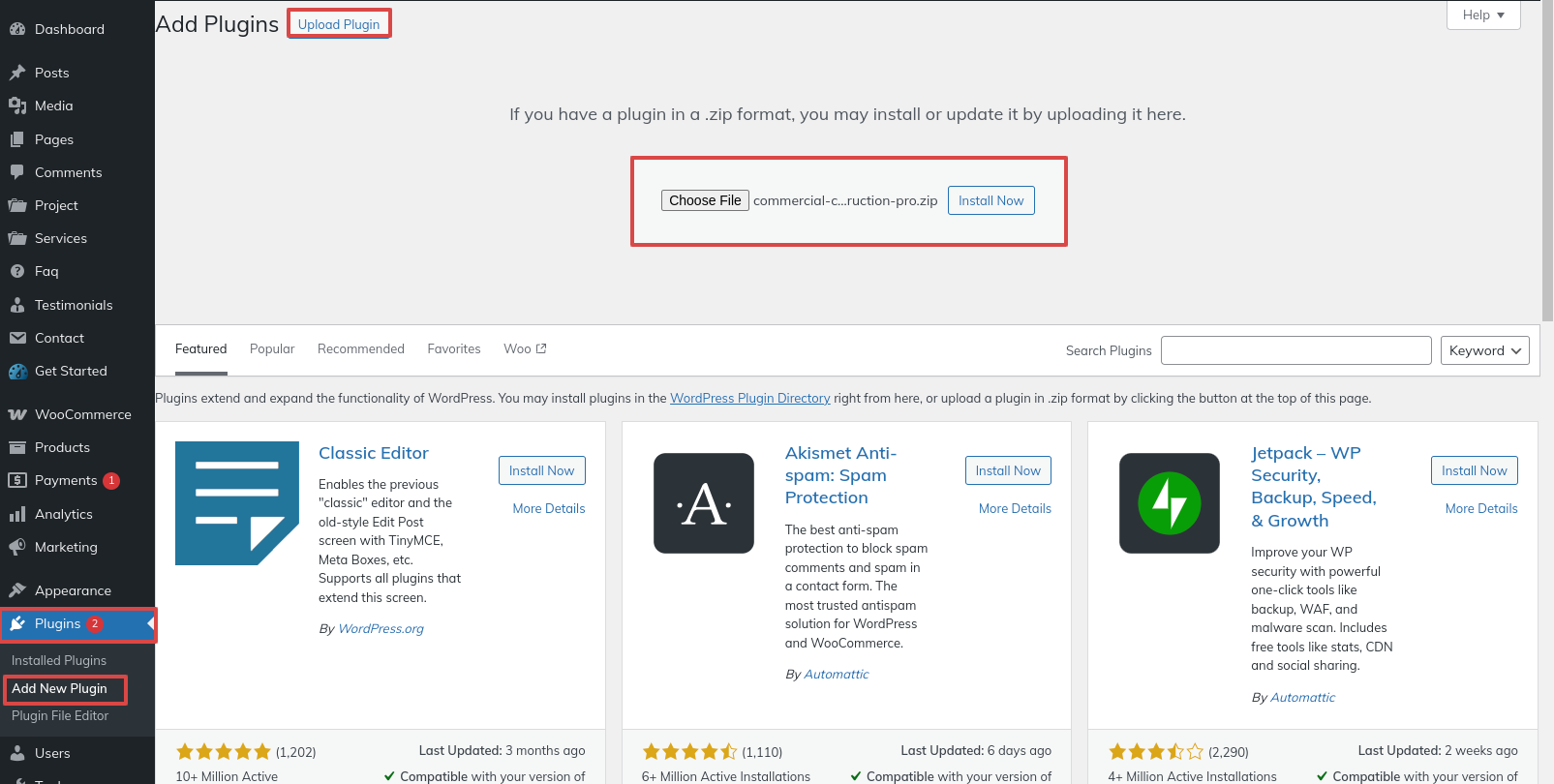
Task: Click the Akismet plugin logo thumbnail
Action: click(704, 503)
